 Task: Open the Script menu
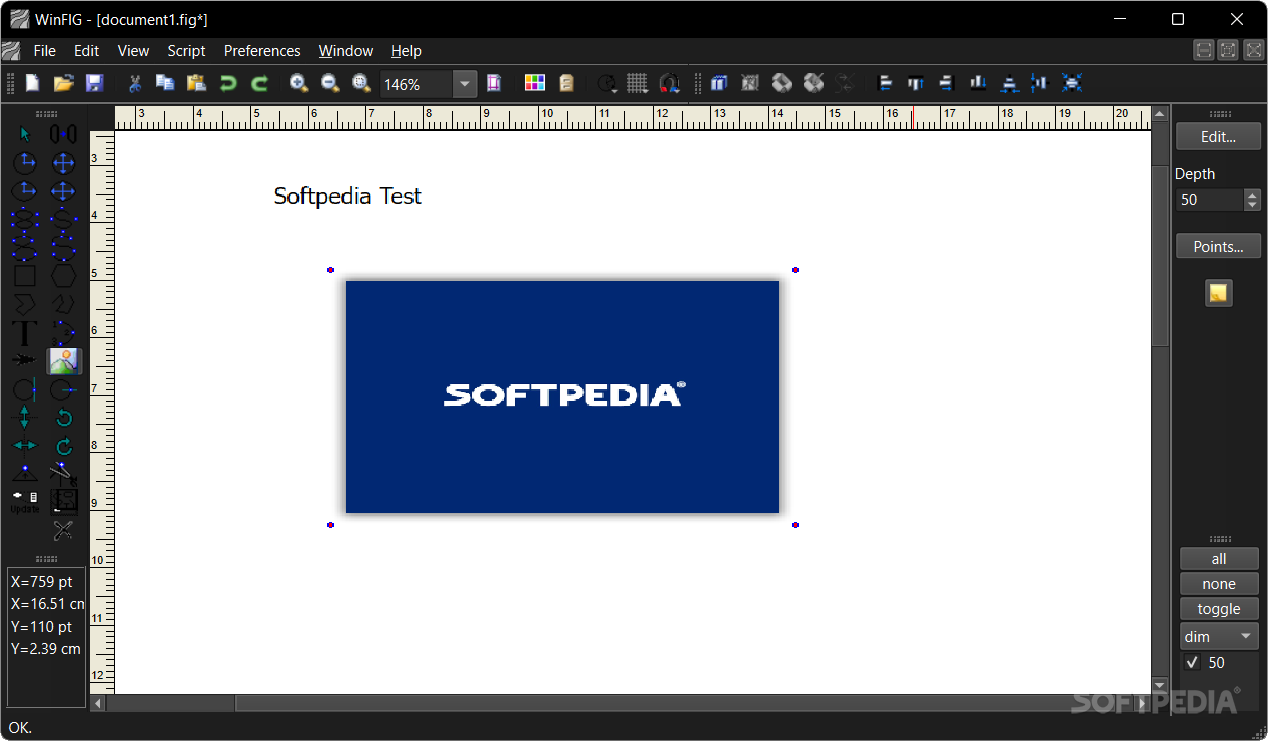(186, 51)
